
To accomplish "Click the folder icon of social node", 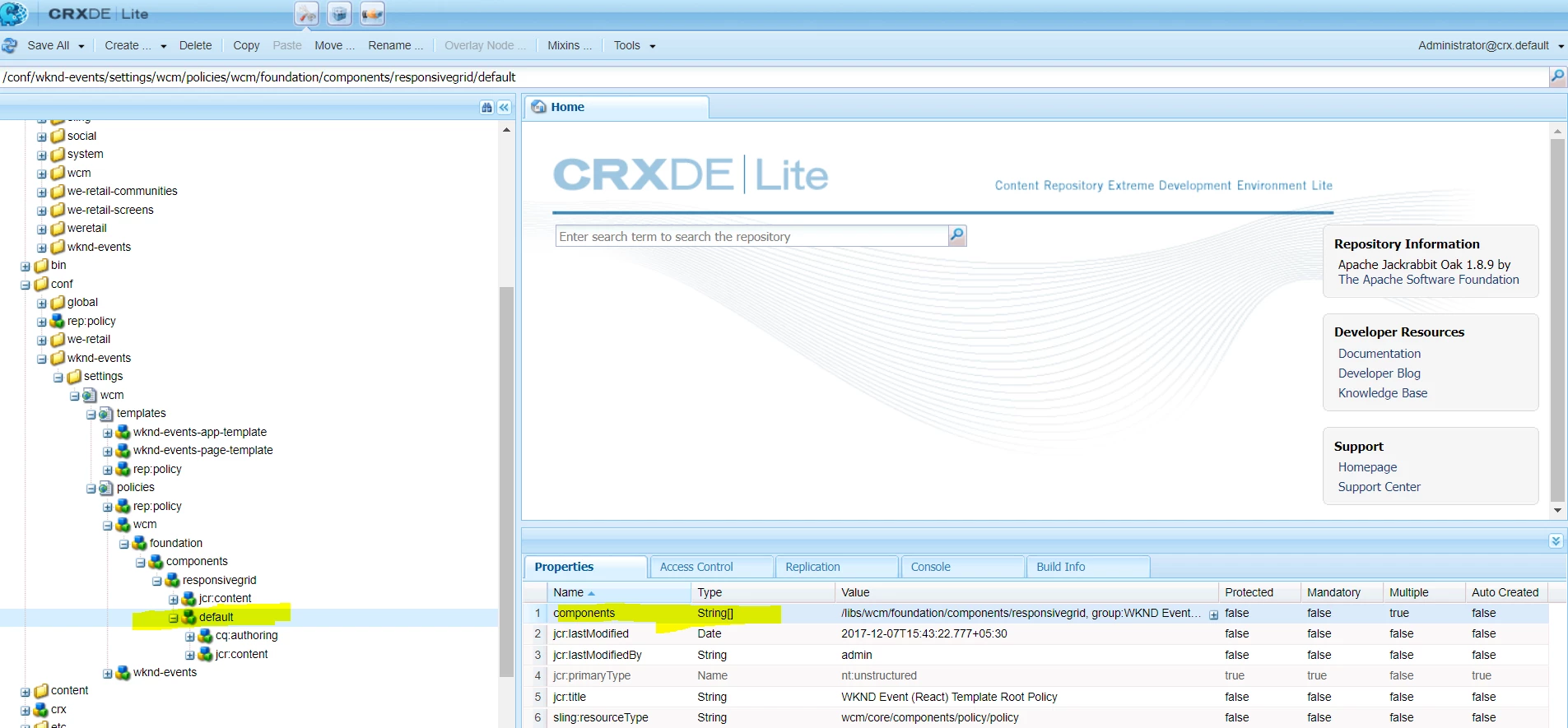I will tap(58, 136).
